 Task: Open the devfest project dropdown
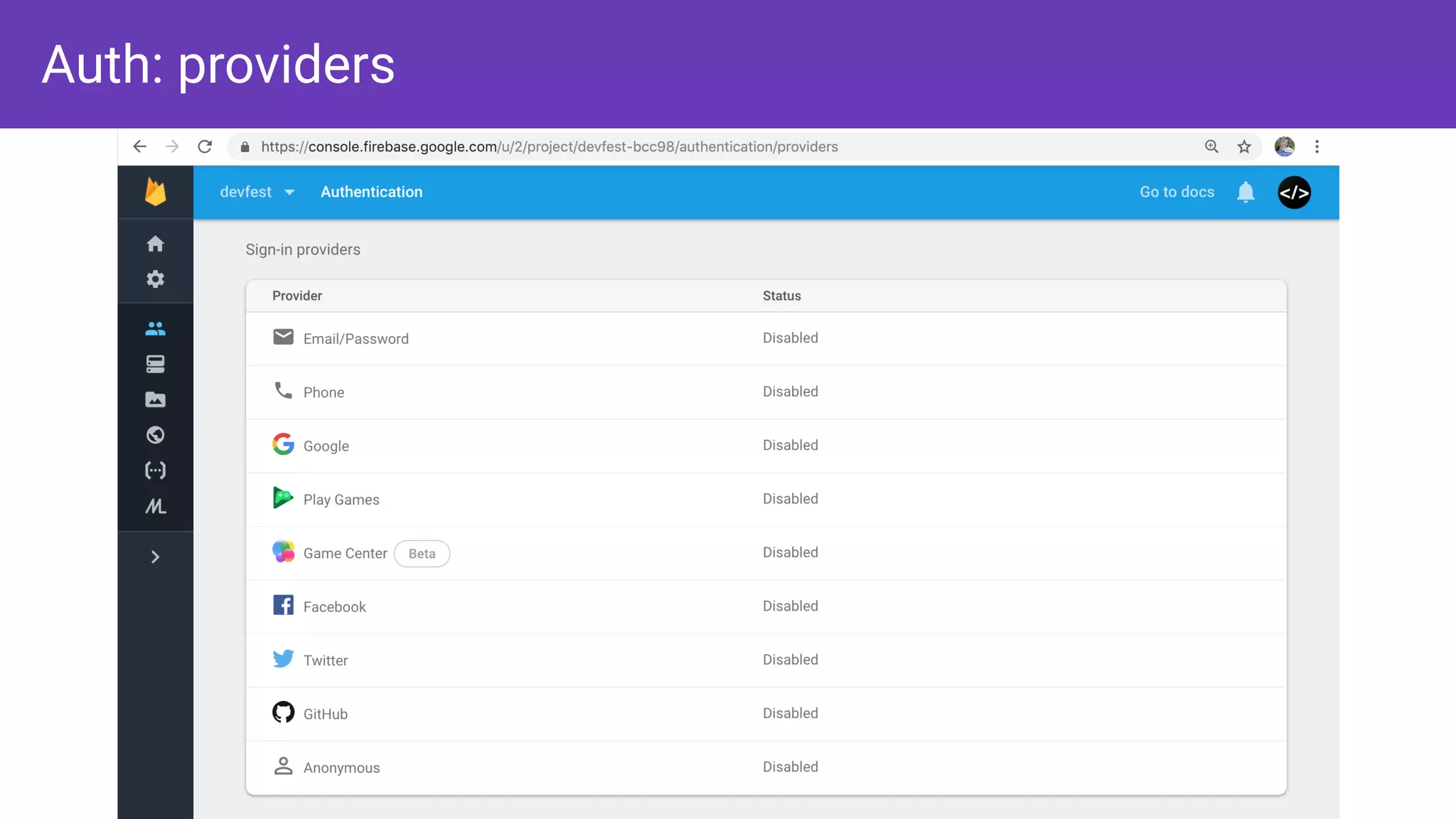[257, 192]
